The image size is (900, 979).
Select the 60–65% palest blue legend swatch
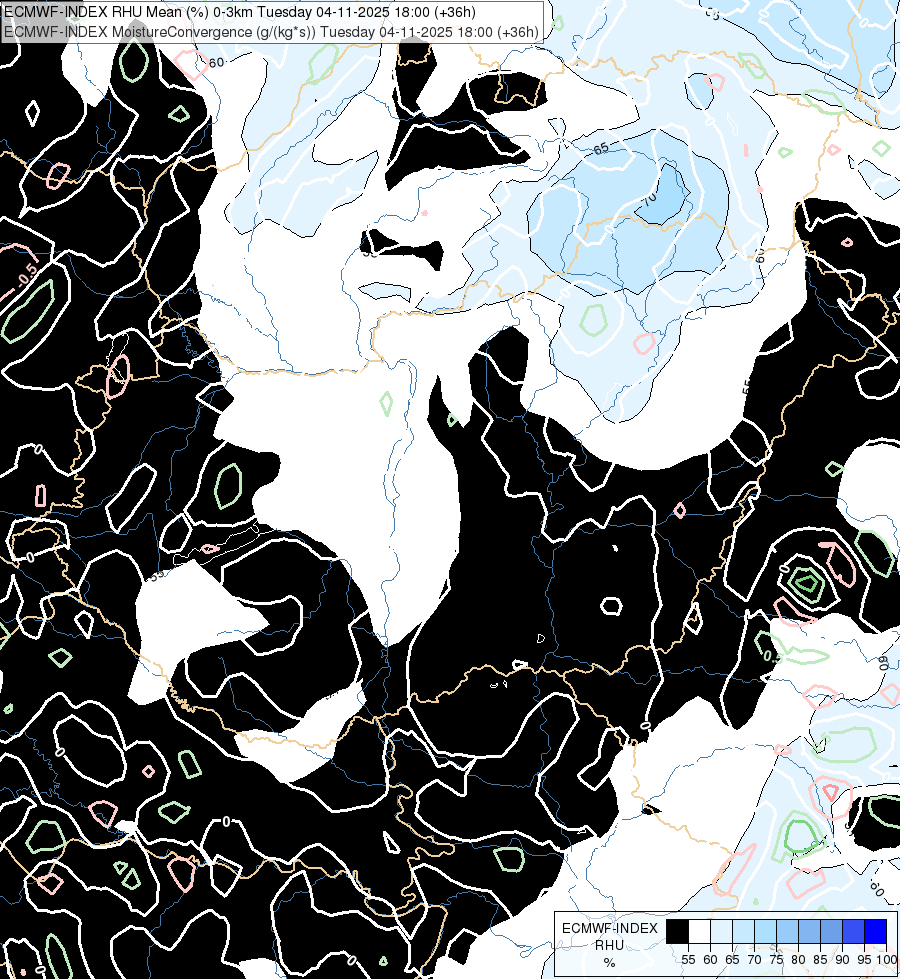point(721,931)
